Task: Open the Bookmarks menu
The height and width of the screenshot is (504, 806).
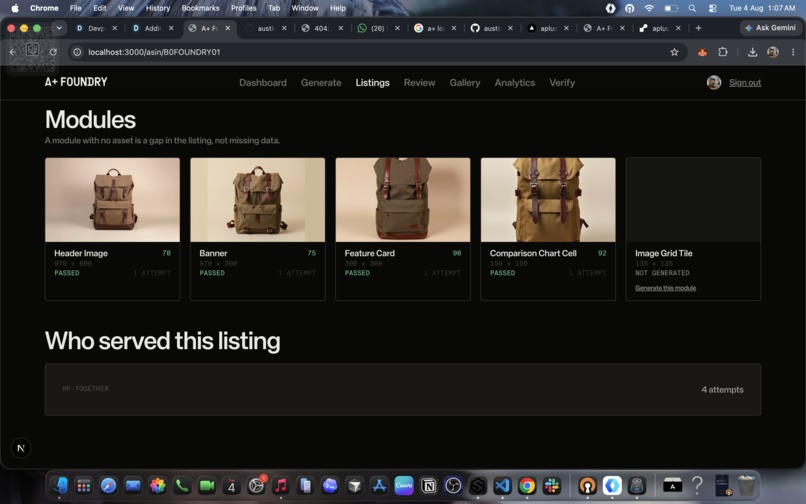Action: tap(200, 8)
